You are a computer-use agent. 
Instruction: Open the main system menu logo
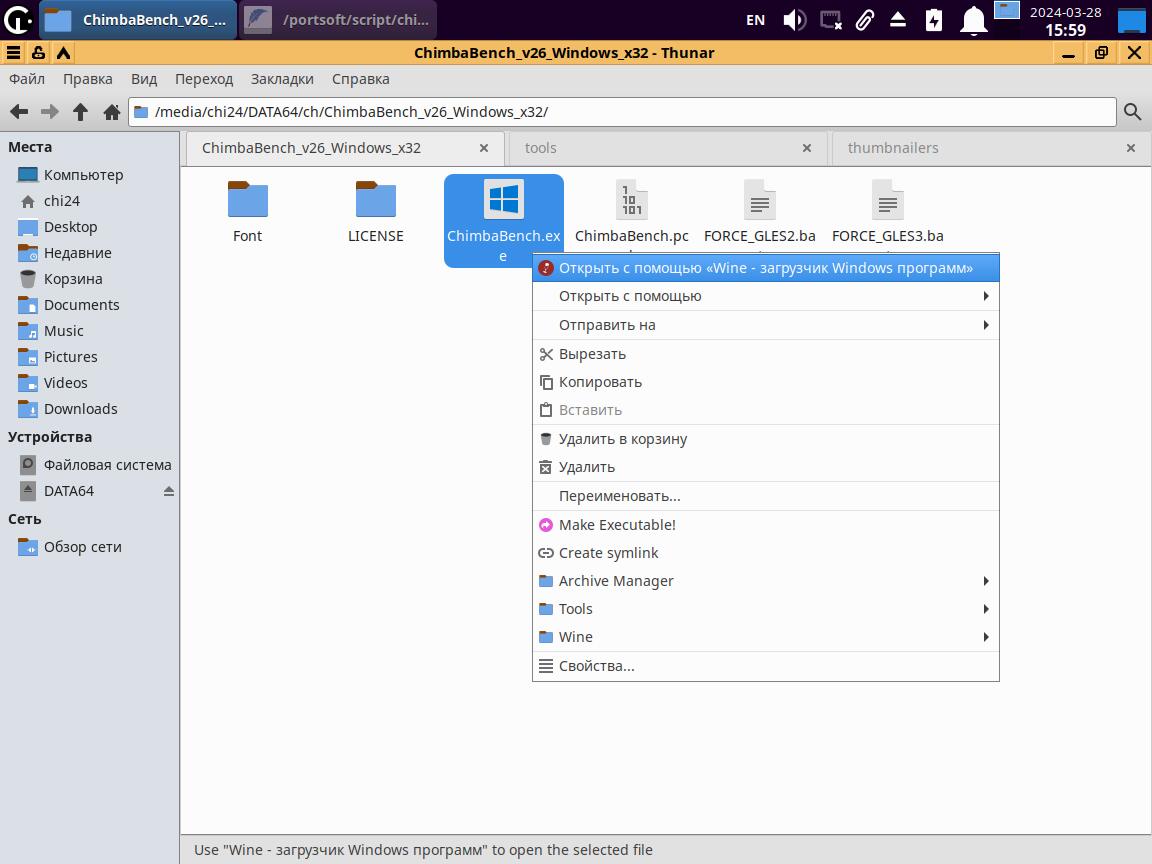(x=18, y=20)
